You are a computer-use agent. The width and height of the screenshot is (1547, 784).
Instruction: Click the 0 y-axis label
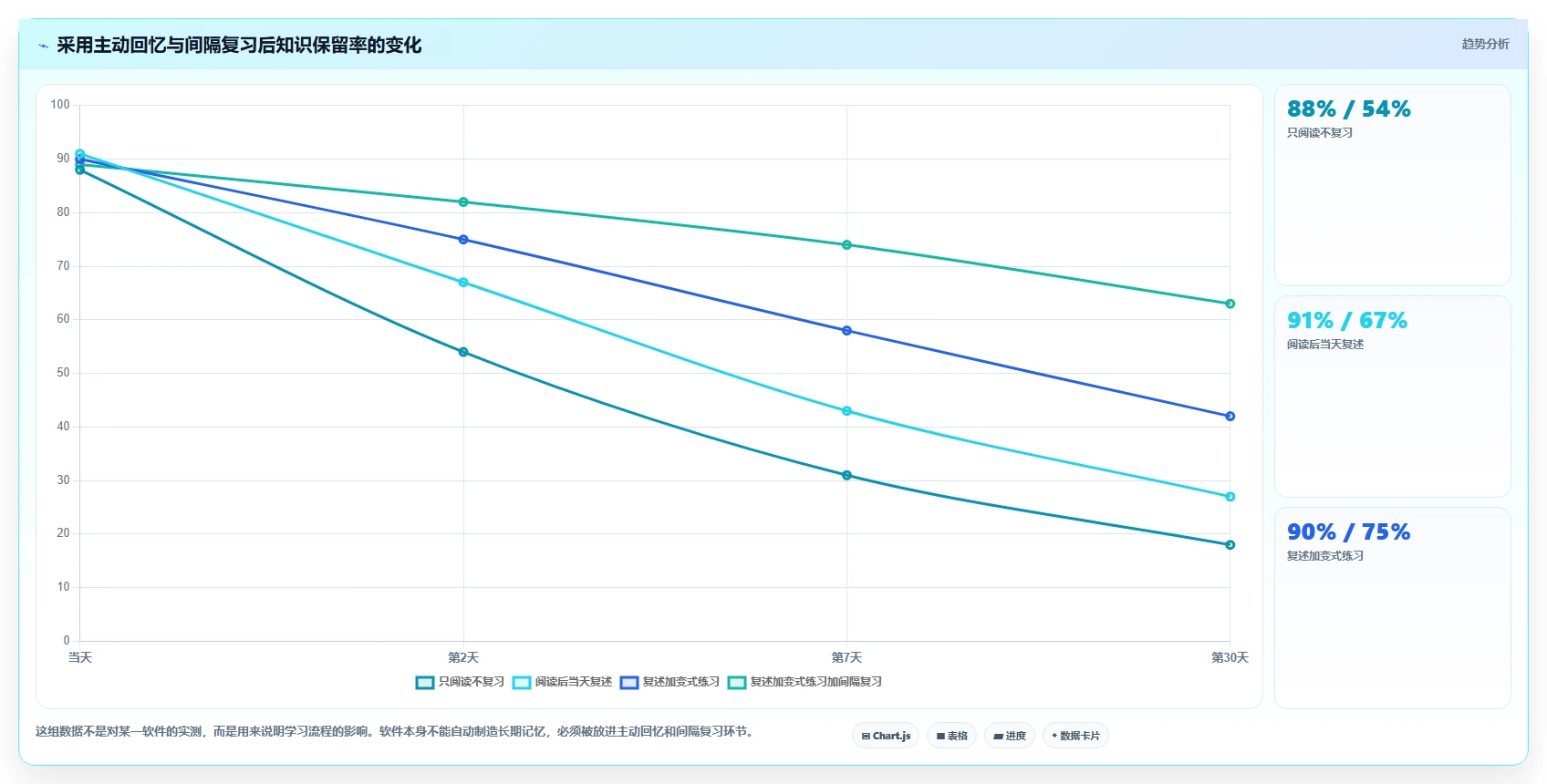66,641
